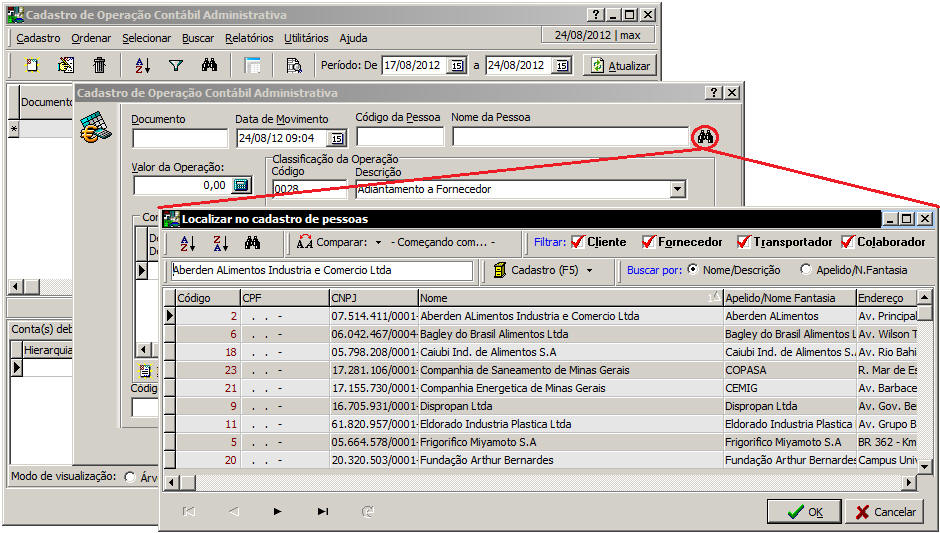Viewport: 940px width, 533px height.
Task: Click the binoculars next to Nome da Pessoa
Action: tap(705, 136)
